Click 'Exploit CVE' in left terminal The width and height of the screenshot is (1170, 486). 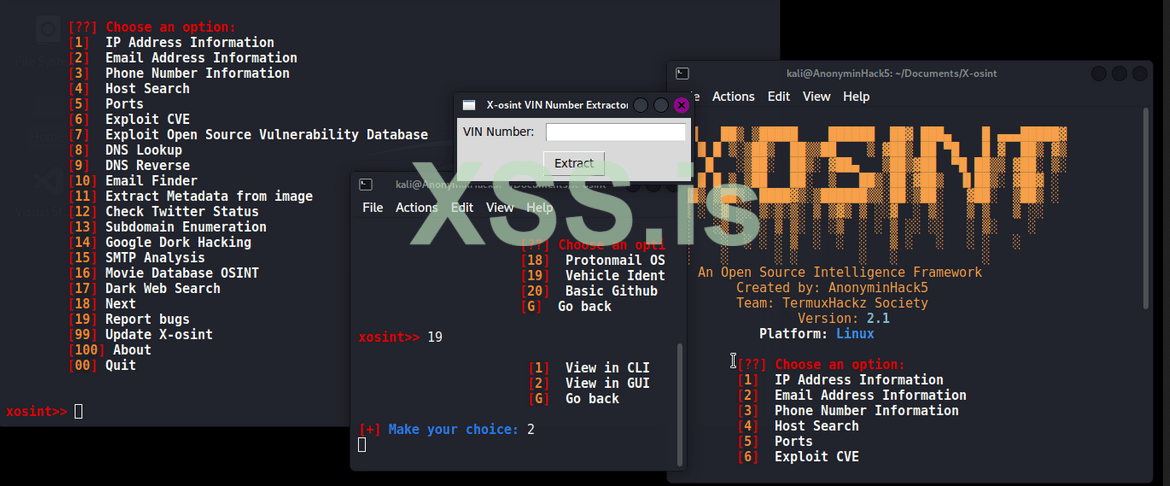pyautogui.click(x=147, y=119)
